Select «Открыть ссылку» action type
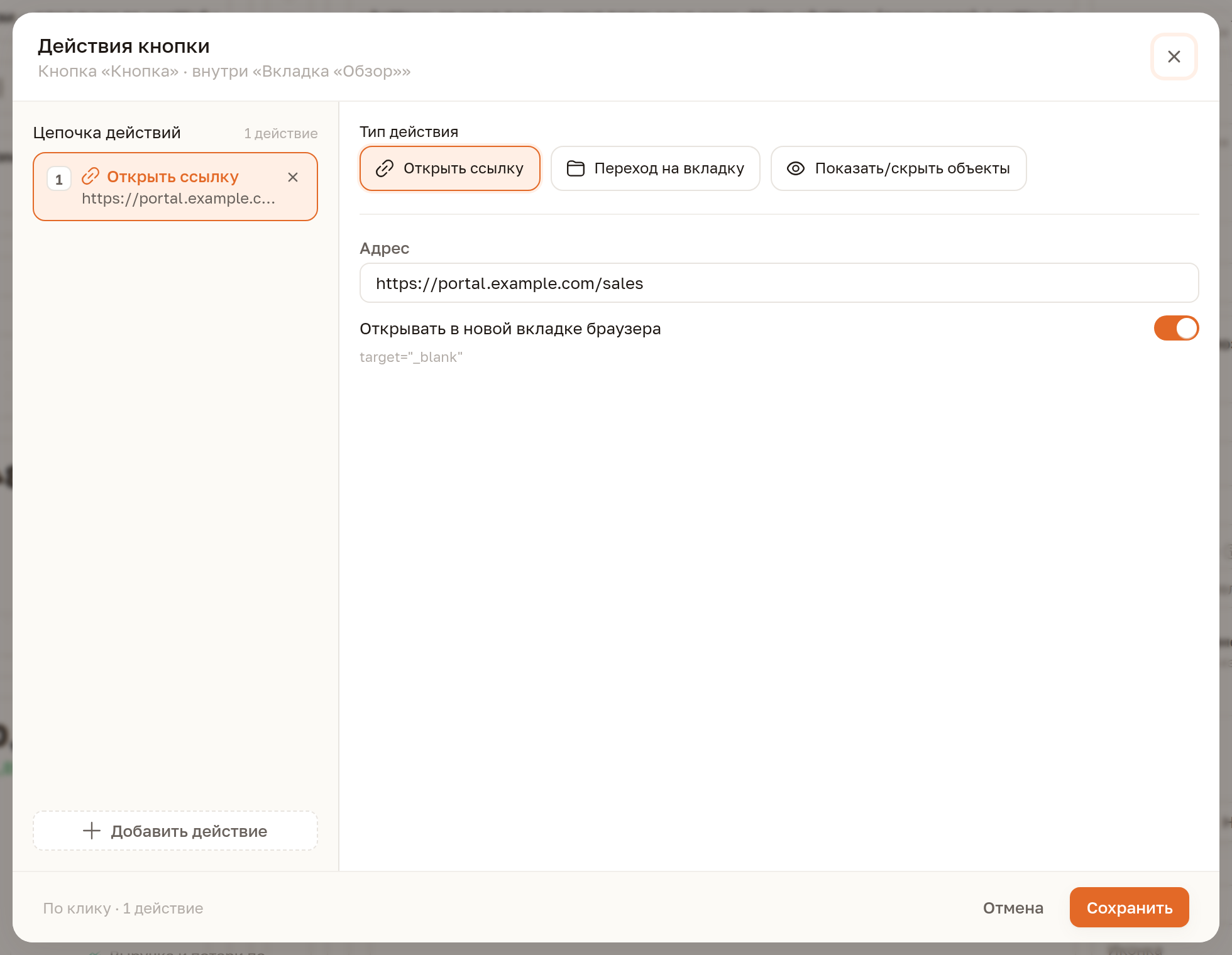The height and width of the screenshot is (955, 1232). click(x=450, y=168)
